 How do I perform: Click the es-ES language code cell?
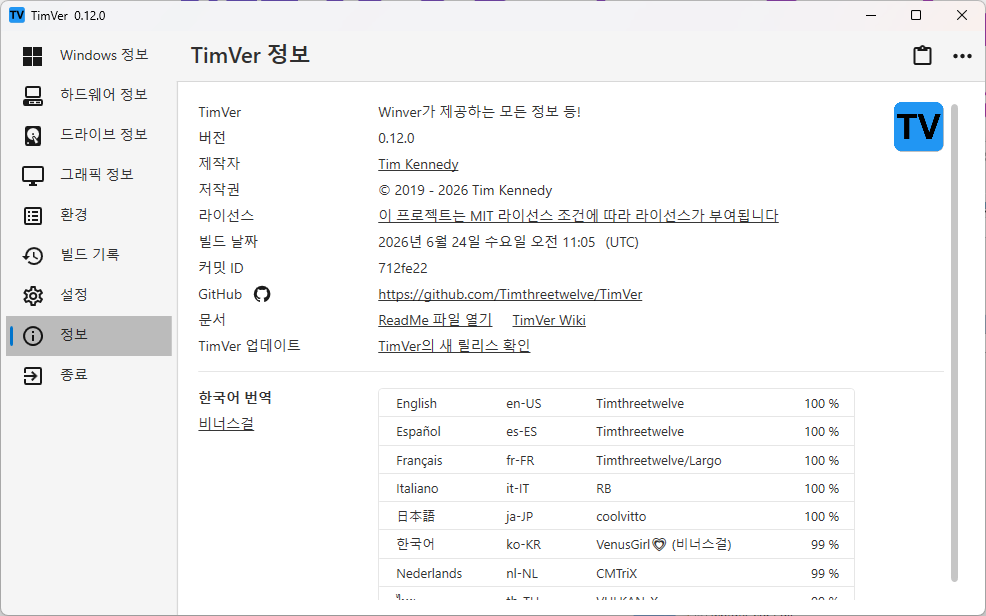521,432
